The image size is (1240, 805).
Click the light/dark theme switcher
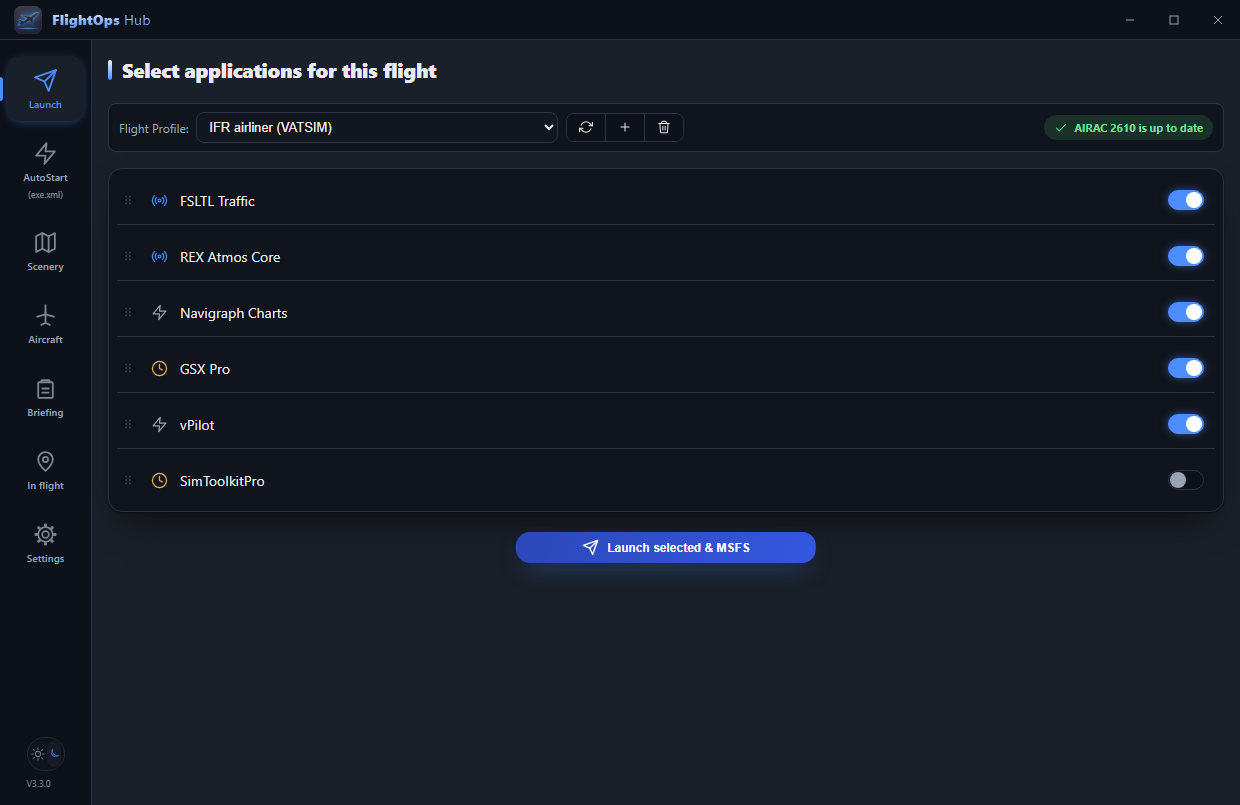click(x=46, y=754)
